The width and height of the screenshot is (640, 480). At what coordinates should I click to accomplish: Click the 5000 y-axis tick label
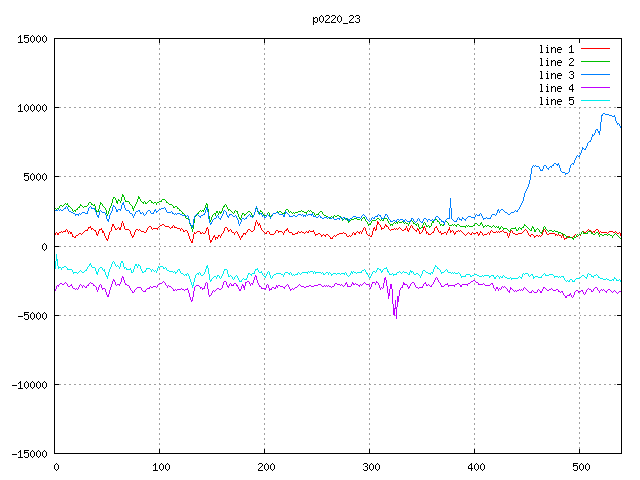tap(34, 177)
